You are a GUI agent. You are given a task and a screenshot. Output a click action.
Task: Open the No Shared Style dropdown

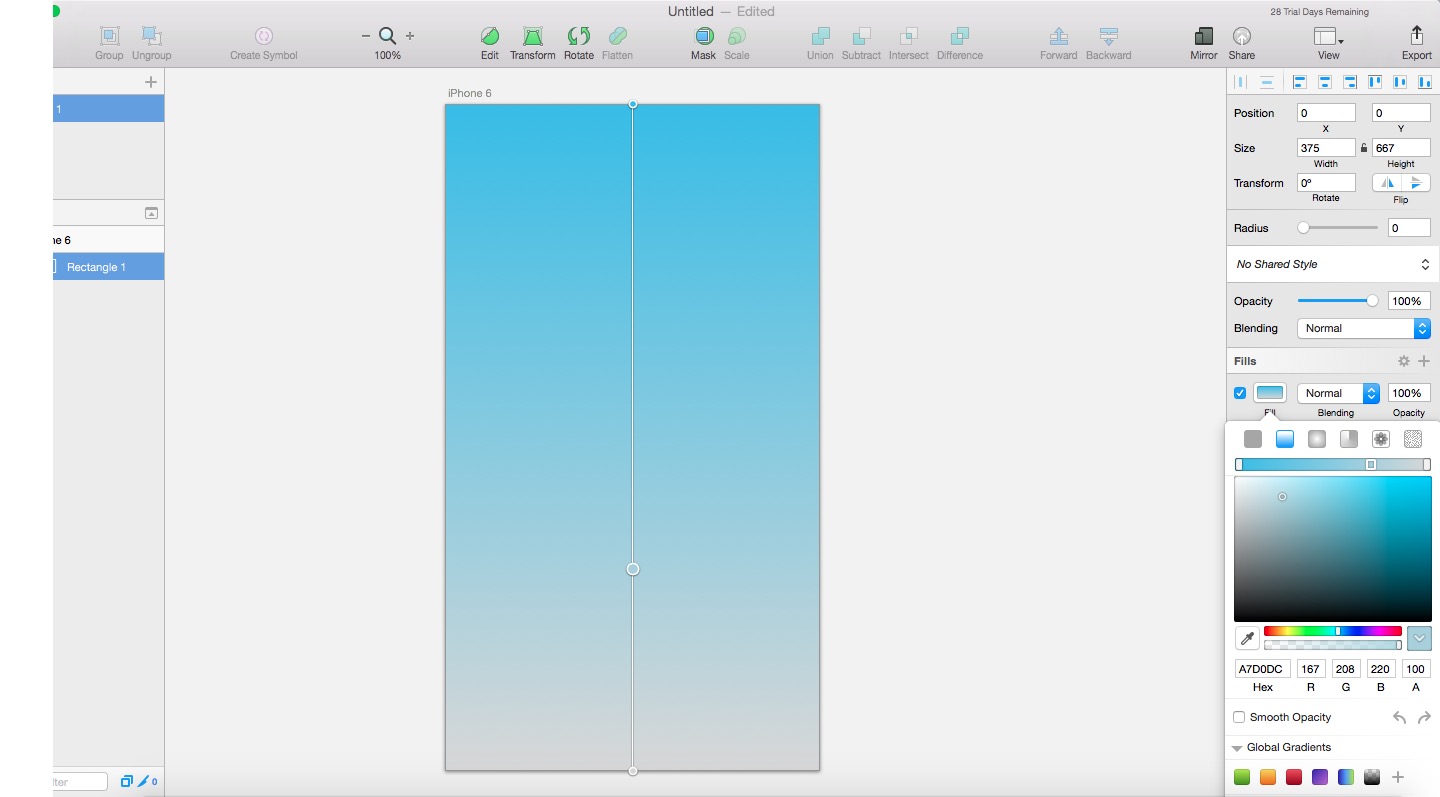tap(1333, 264)
